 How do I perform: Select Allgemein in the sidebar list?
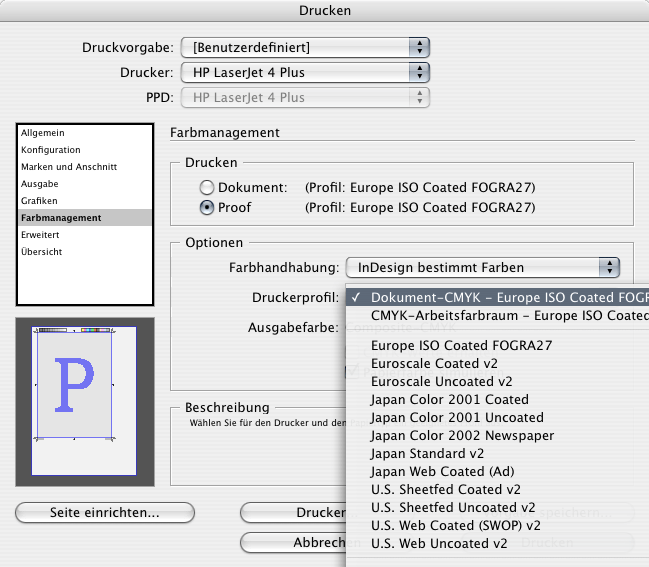point(42,133)
